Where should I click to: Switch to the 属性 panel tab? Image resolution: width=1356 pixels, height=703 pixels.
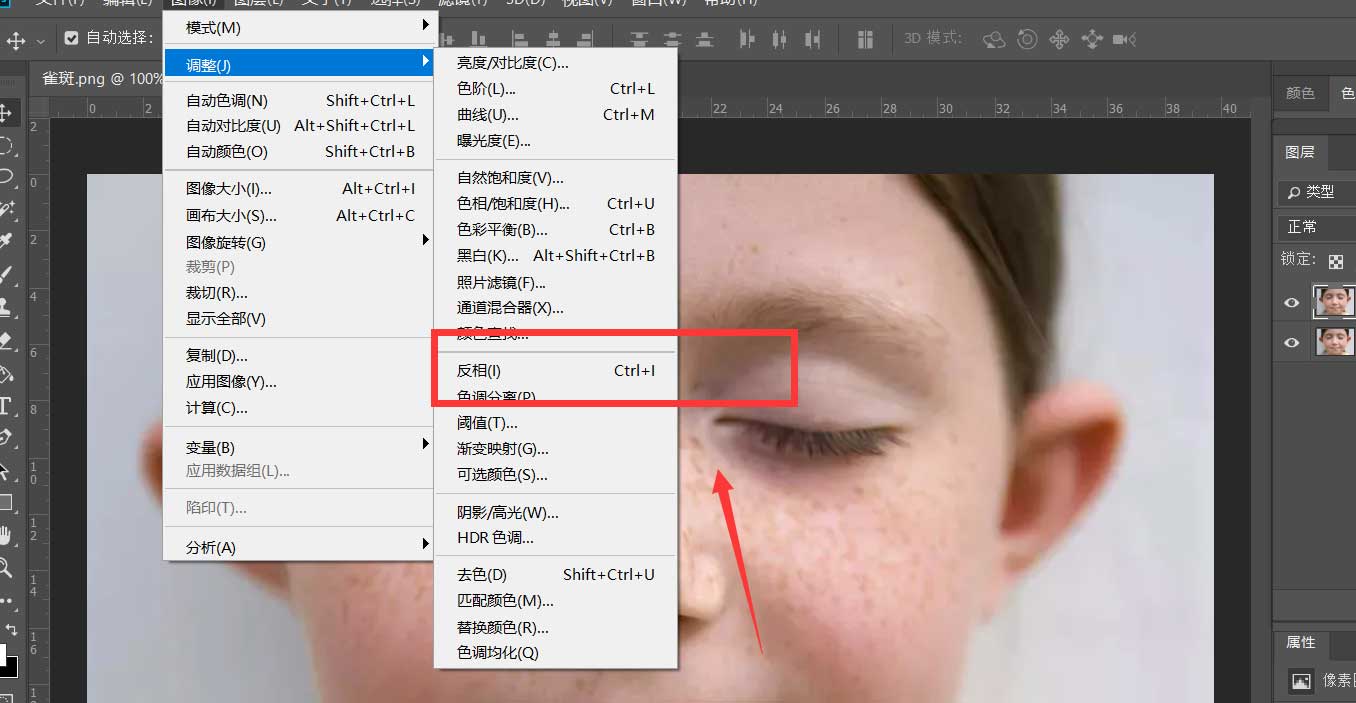1300,642
